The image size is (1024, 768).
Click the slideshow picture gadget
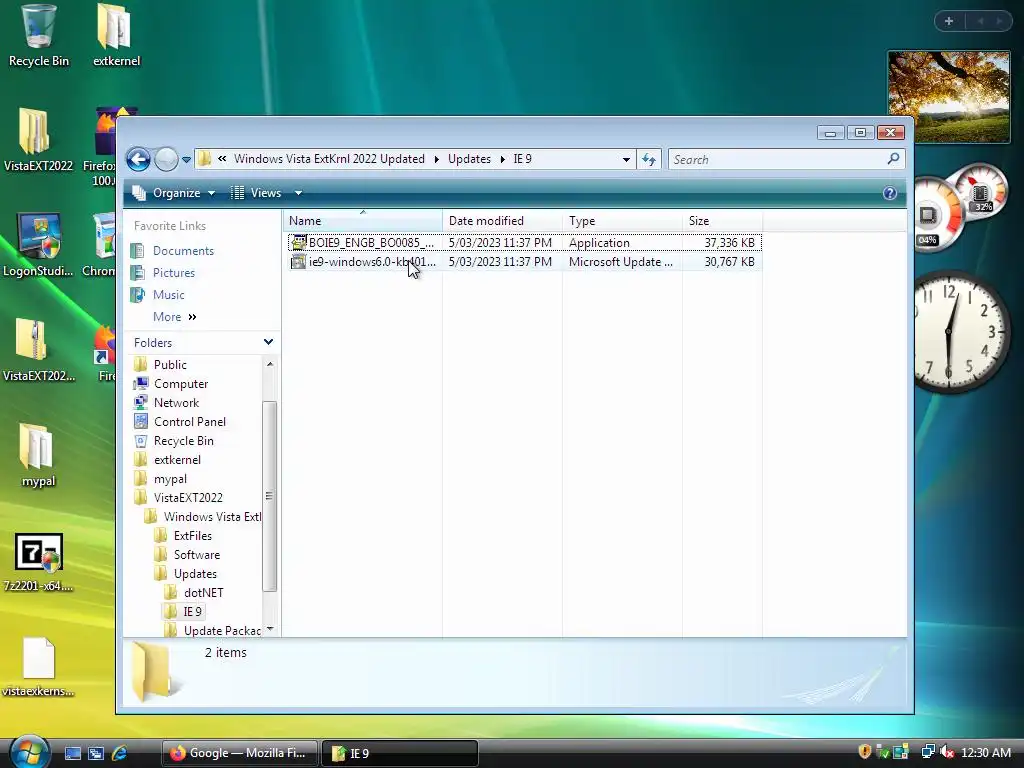tap(949, 97)
